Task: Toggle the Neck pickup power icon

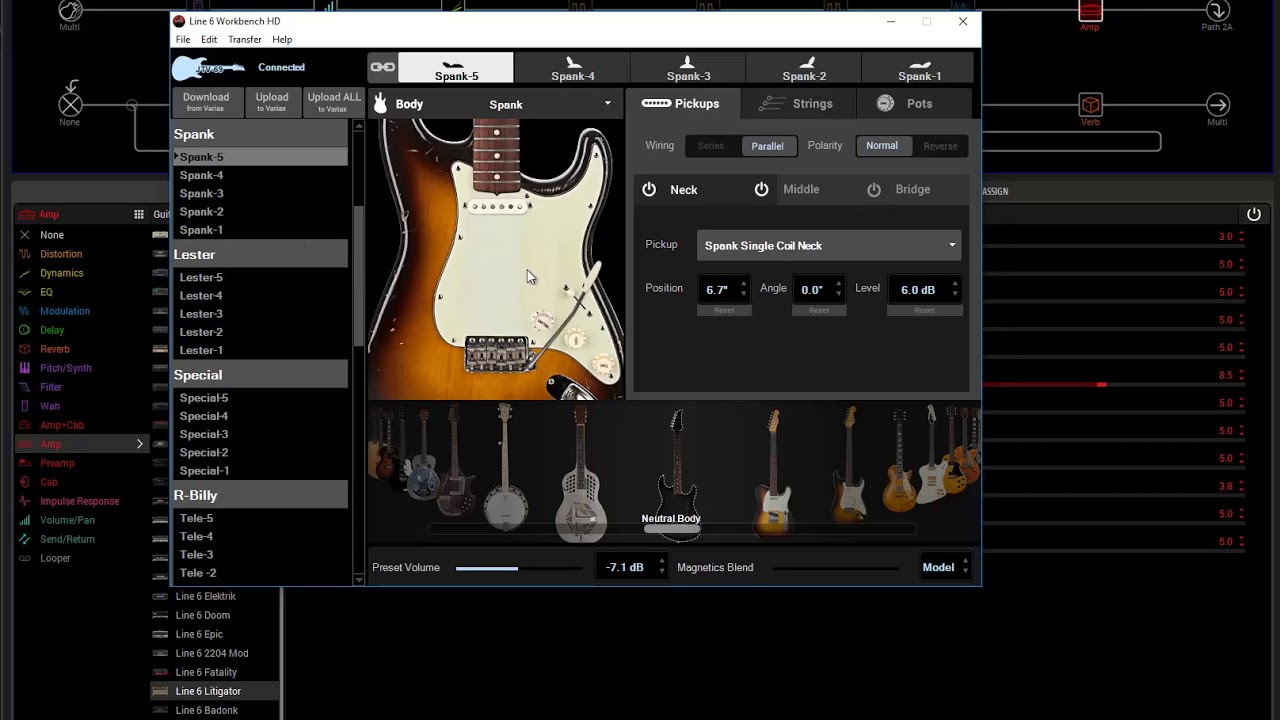Action: tap(649, 189)
